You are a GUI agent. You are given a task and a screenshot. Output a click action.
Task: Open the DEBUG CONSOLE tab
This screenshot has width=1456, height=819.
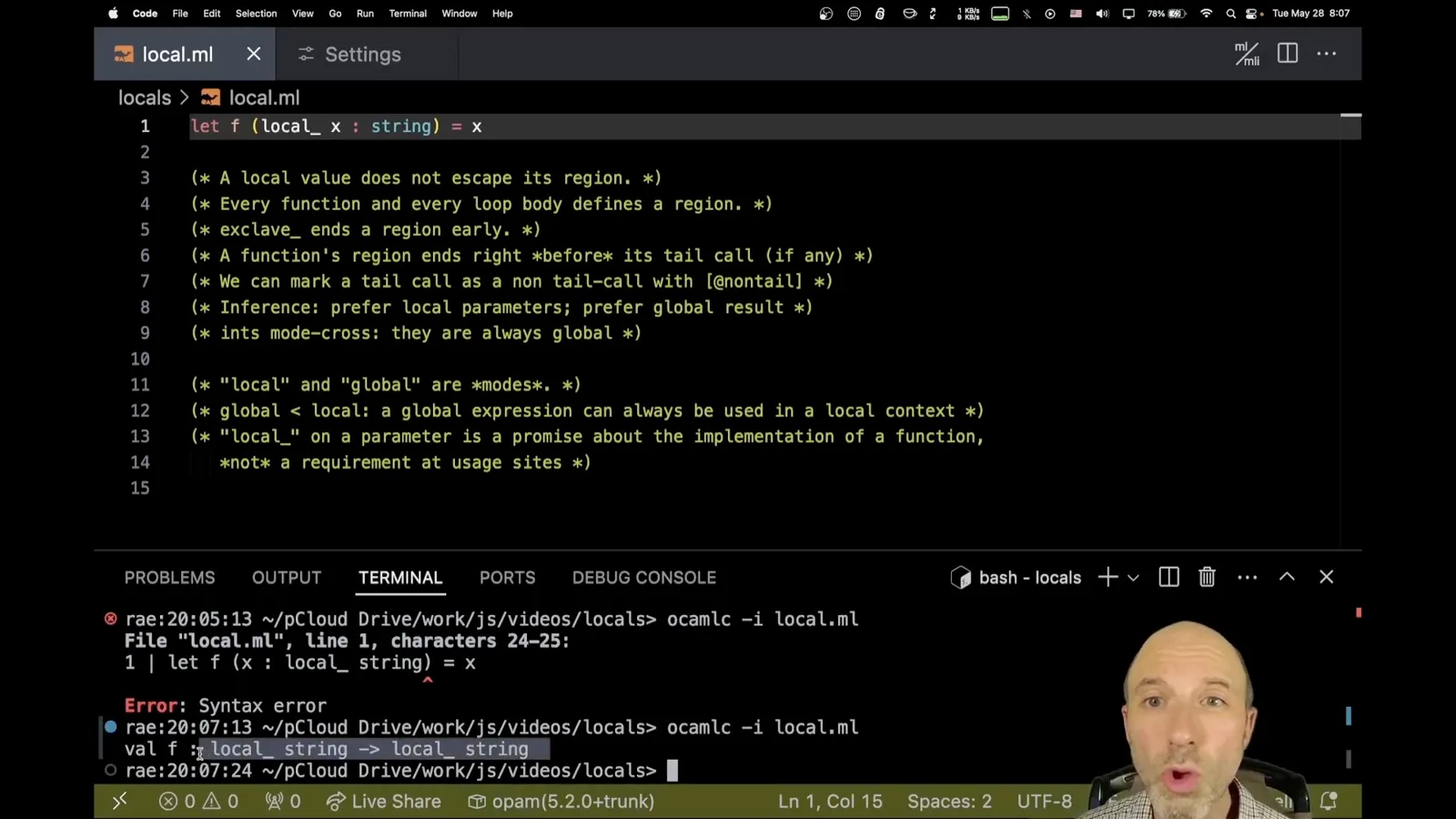644,578
